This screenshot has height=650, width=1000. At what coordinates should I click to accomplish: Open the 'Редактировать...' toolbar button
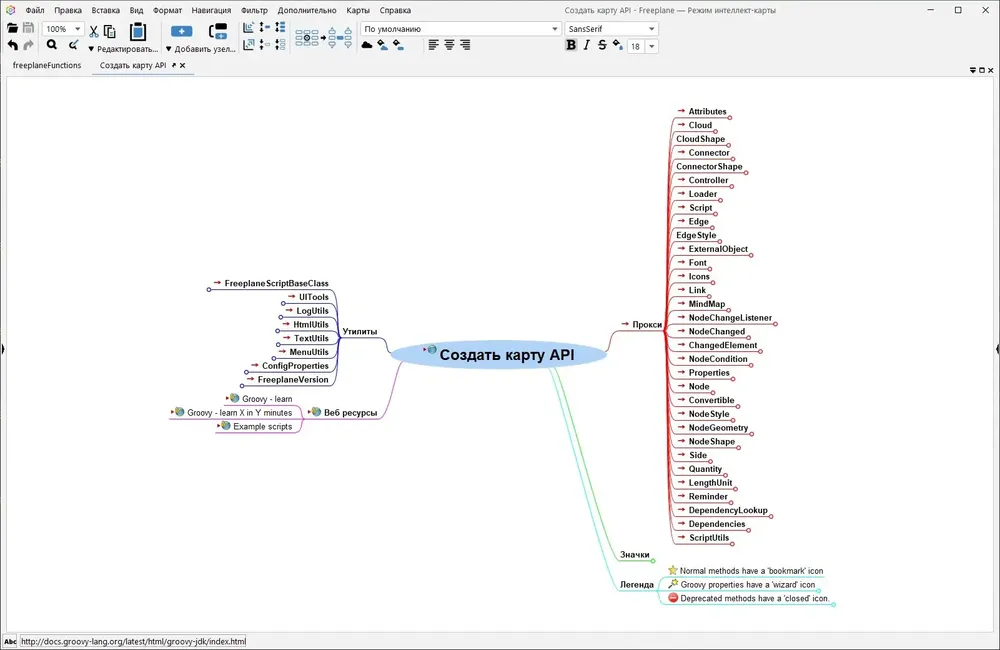tap(123, 48)
